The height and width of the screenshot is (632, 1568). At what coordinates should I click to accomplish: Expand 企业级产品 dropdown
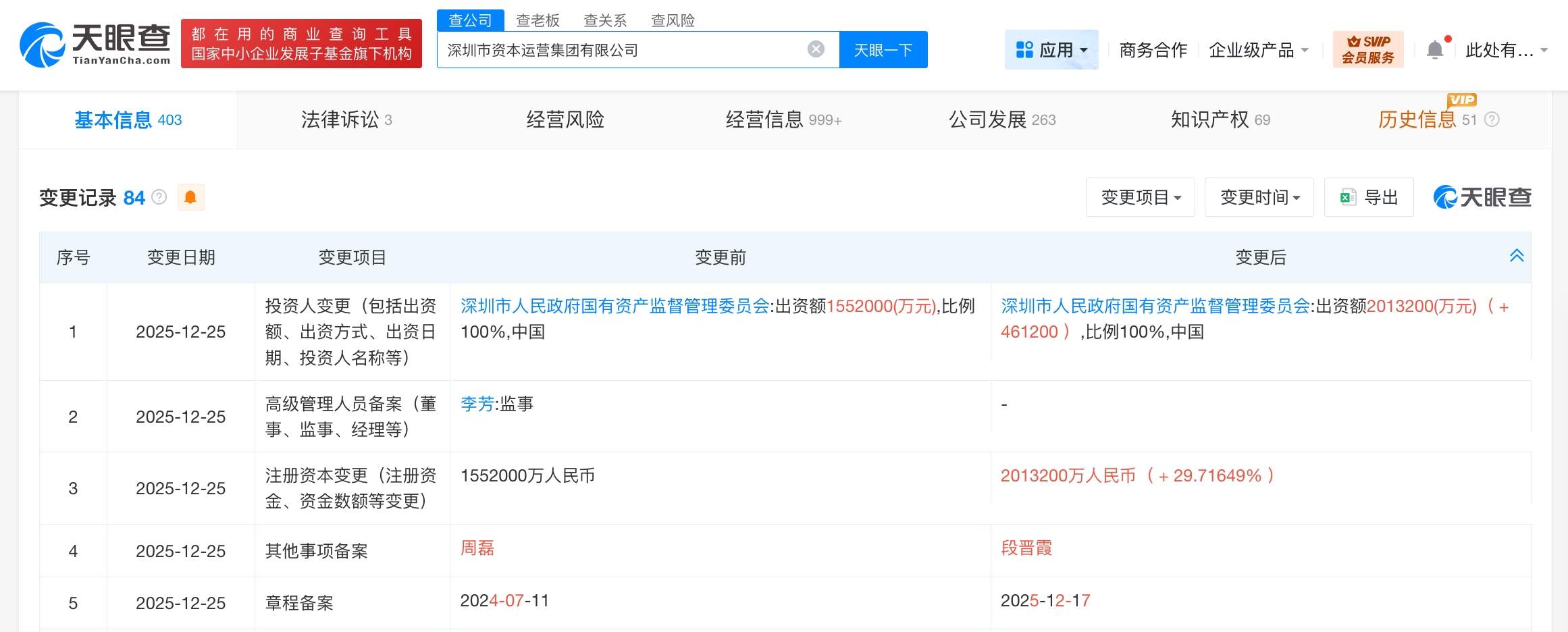click(x=1258, y=50)
